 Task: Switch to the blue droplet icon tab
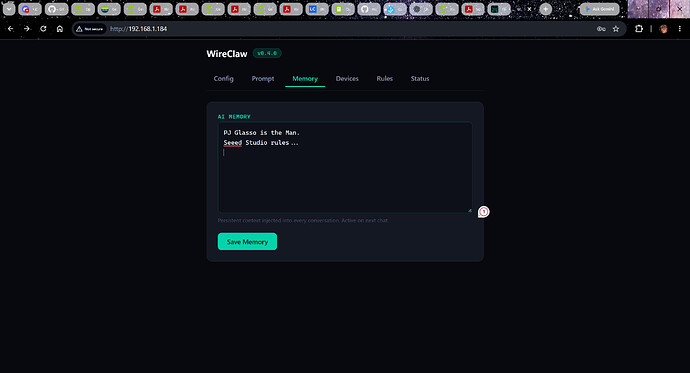(395, 9)
